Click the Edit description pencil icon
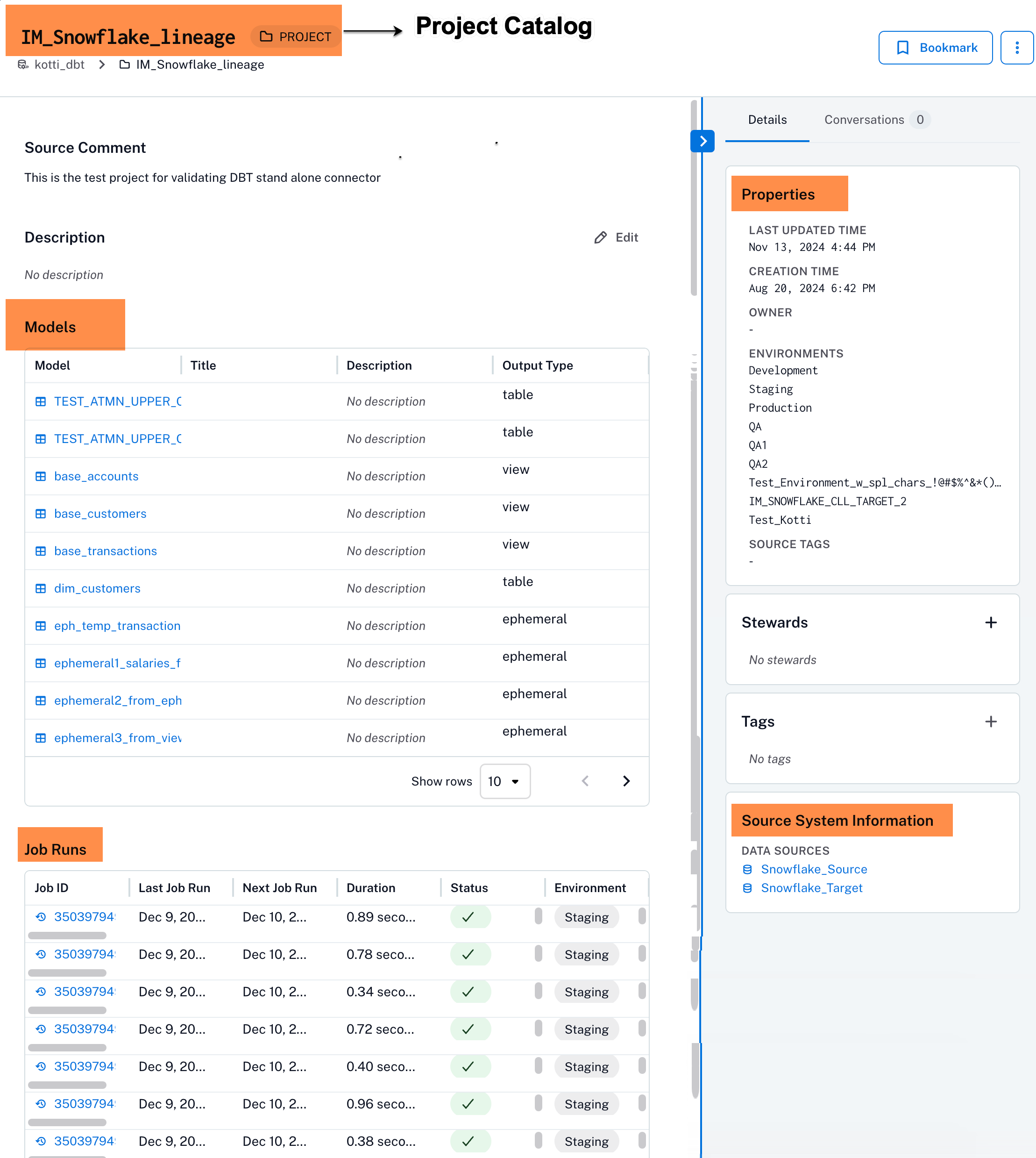This screenshot has width=1036, height=1158. [601, 237]
